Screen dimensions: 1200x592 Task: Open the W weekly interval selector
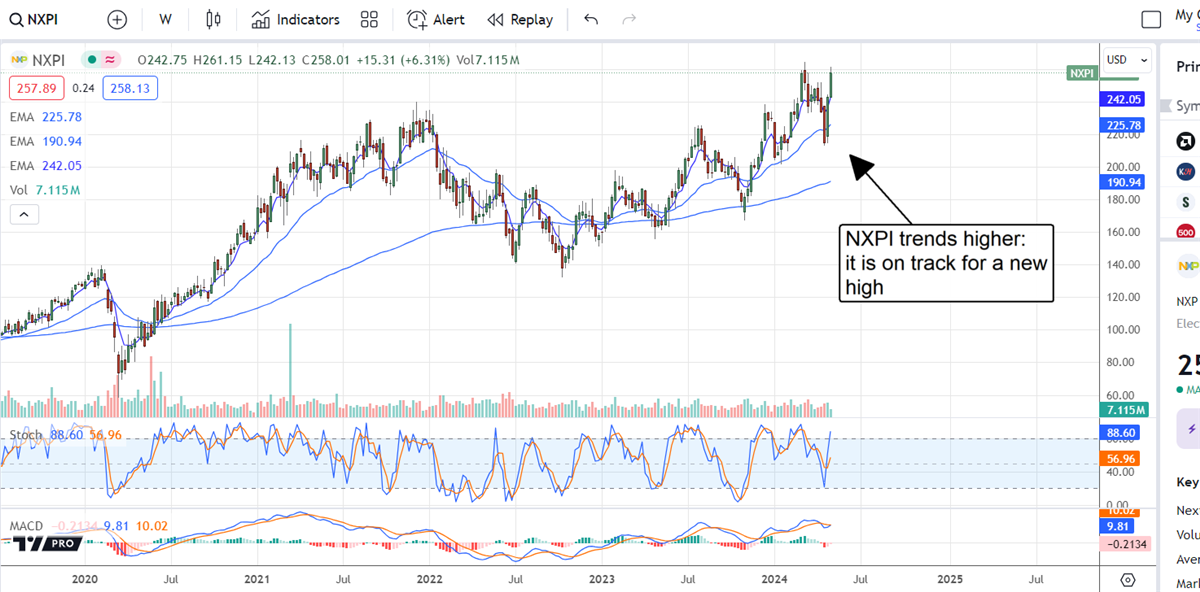pyautogui.click(x=165, y=19)
